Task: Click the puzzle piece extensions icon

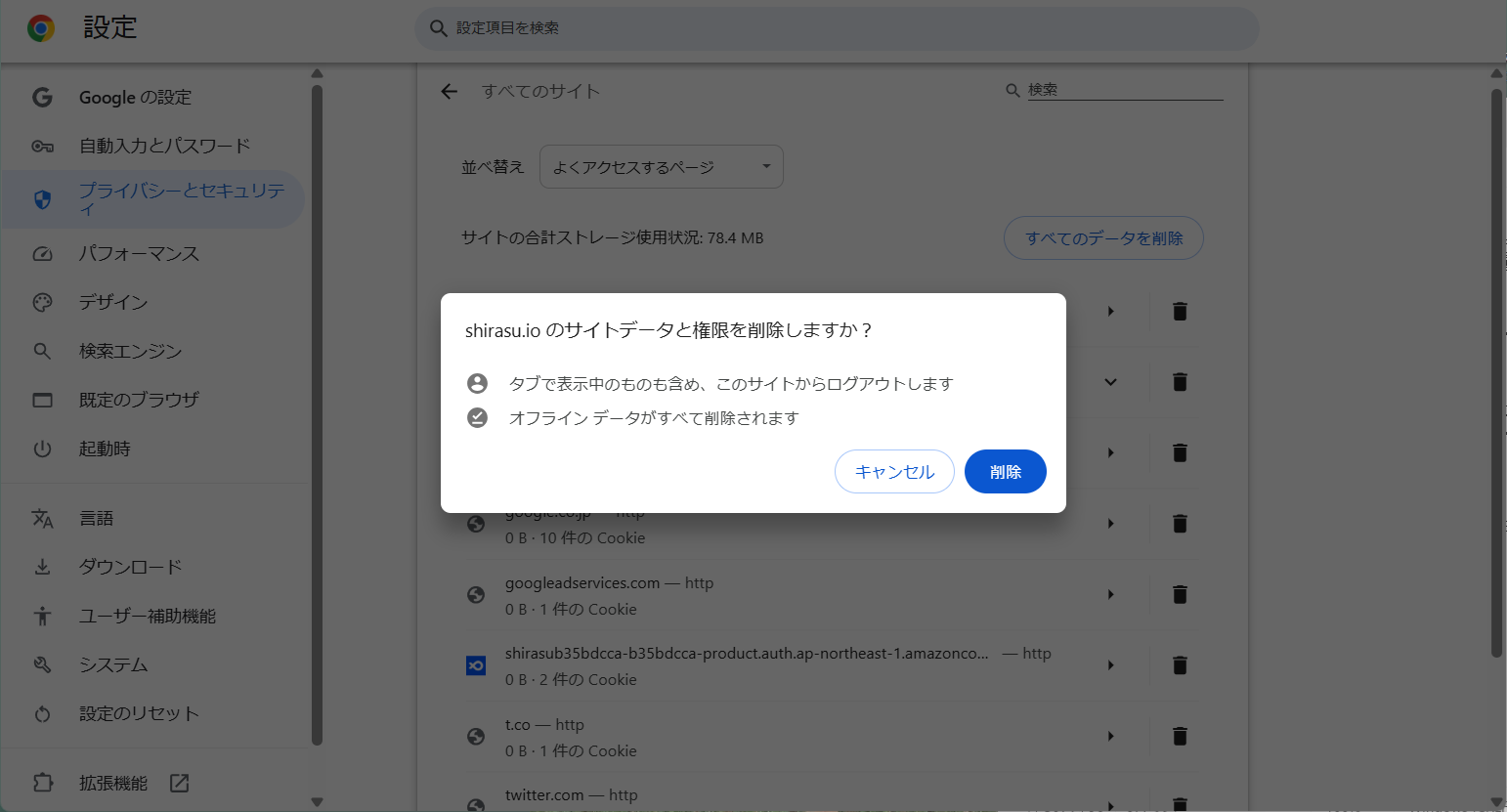Action: click(42, 783)
